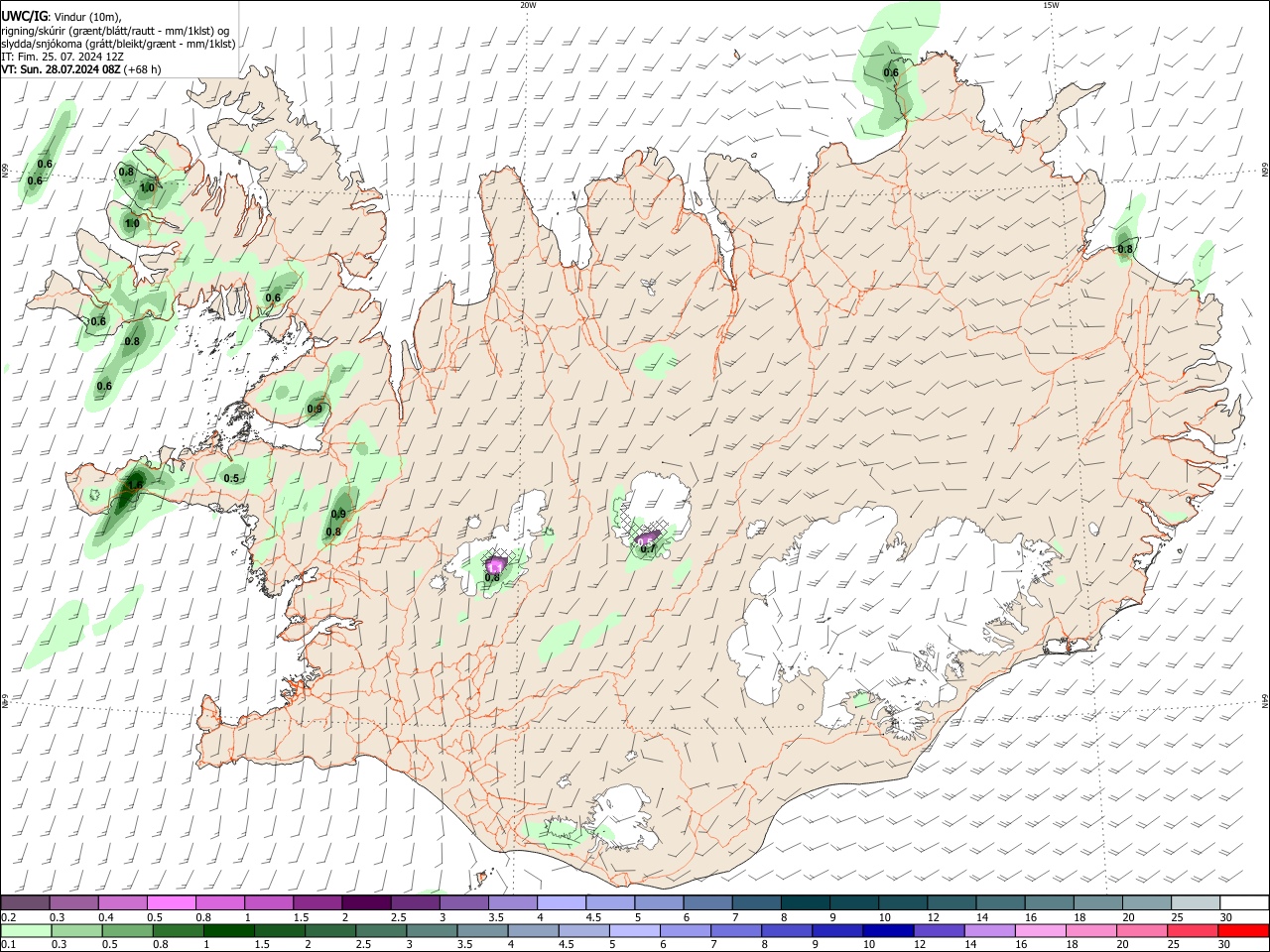The width and height of the screenshot is (1270, 952).
Task: Click the light pink swatch labeled 16 in lower legend row
Action: 1039,930
